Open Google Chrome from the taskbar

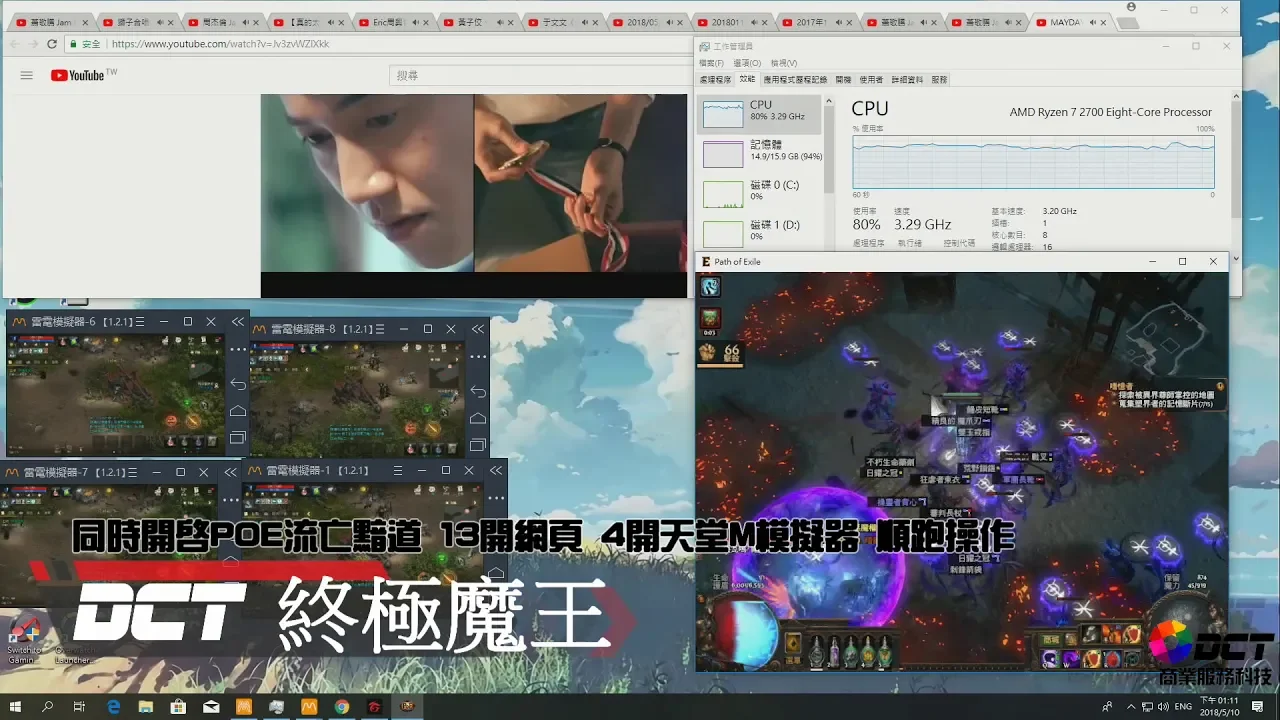pyautogui.click(x=342, y=706)
